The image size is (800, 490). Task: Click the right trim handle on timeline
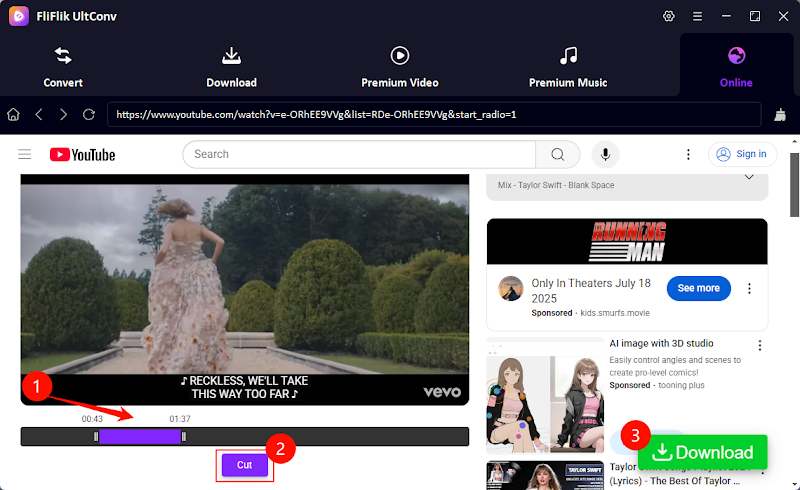pos(184,436)
